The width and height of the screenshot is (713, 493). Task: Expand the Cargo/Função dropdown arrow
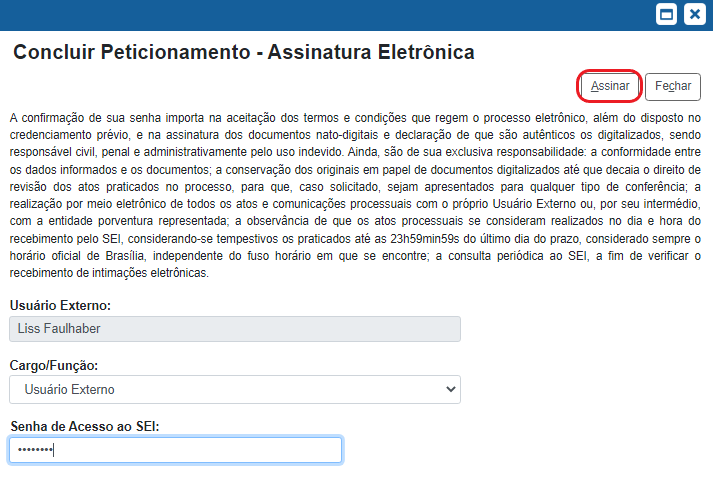(448, 389)
